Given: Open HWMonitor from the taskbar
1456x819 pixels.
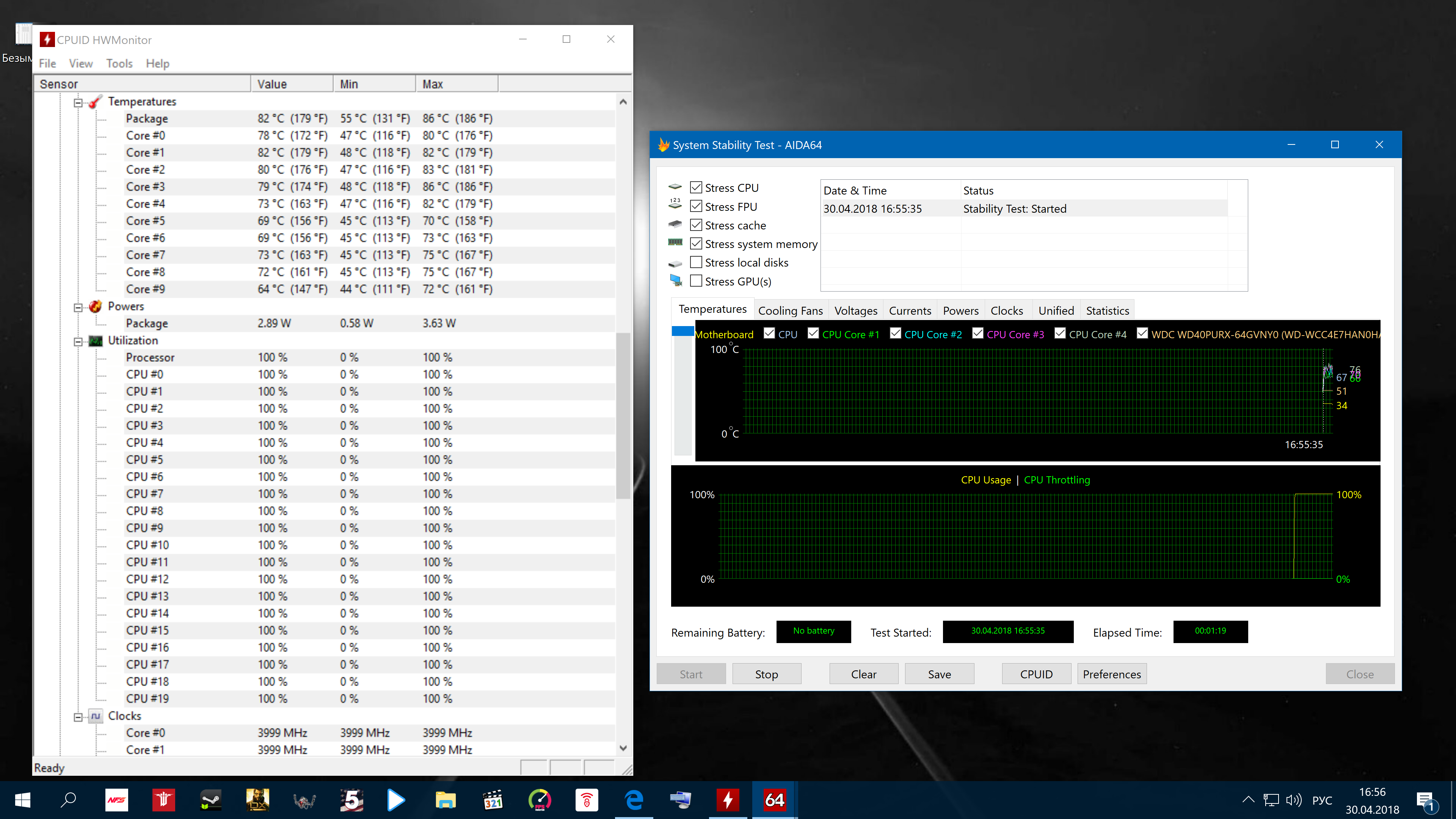Looking at the screenshot, I should pyautogui.click(x=728, y=800).
